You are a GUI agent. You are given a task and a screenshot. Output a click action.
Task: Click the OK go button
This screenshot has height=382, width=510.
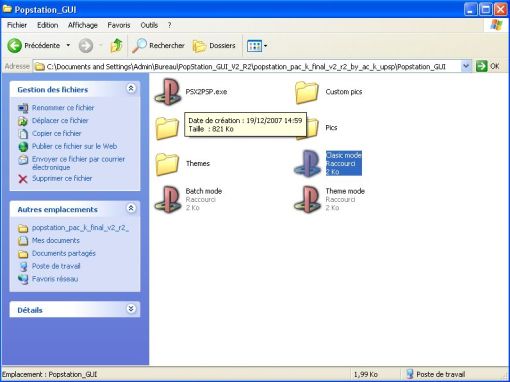point(488,66)
